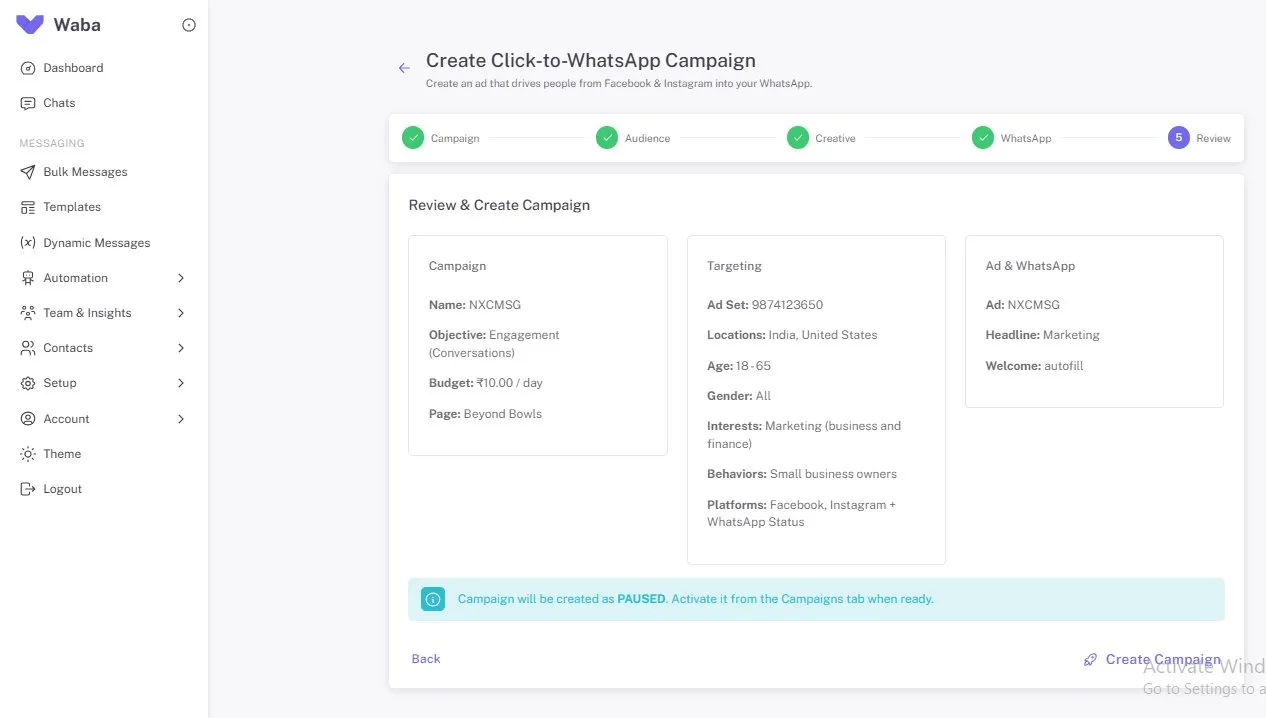The height and width of the screenshot is (718, 1266).
Task: Click the Create Campaign button
Action: click(1161, 659)
